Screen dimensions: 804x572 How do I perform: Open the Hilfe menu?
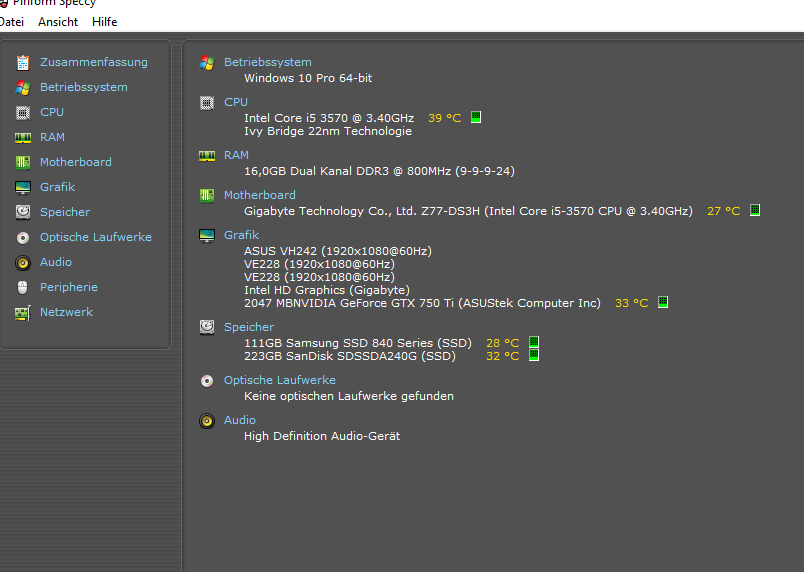tap(105, 22)
